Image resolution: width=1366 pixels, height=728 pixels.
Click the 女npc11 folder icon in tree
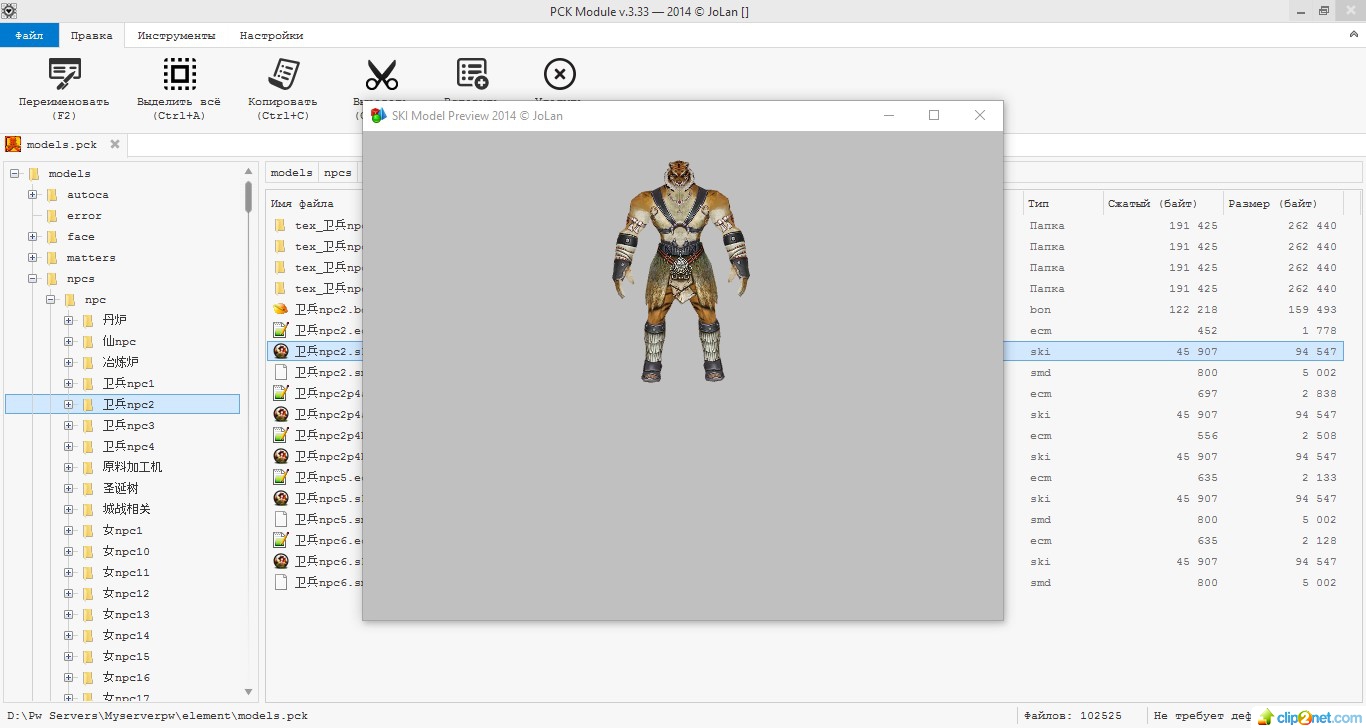(88, 573)
